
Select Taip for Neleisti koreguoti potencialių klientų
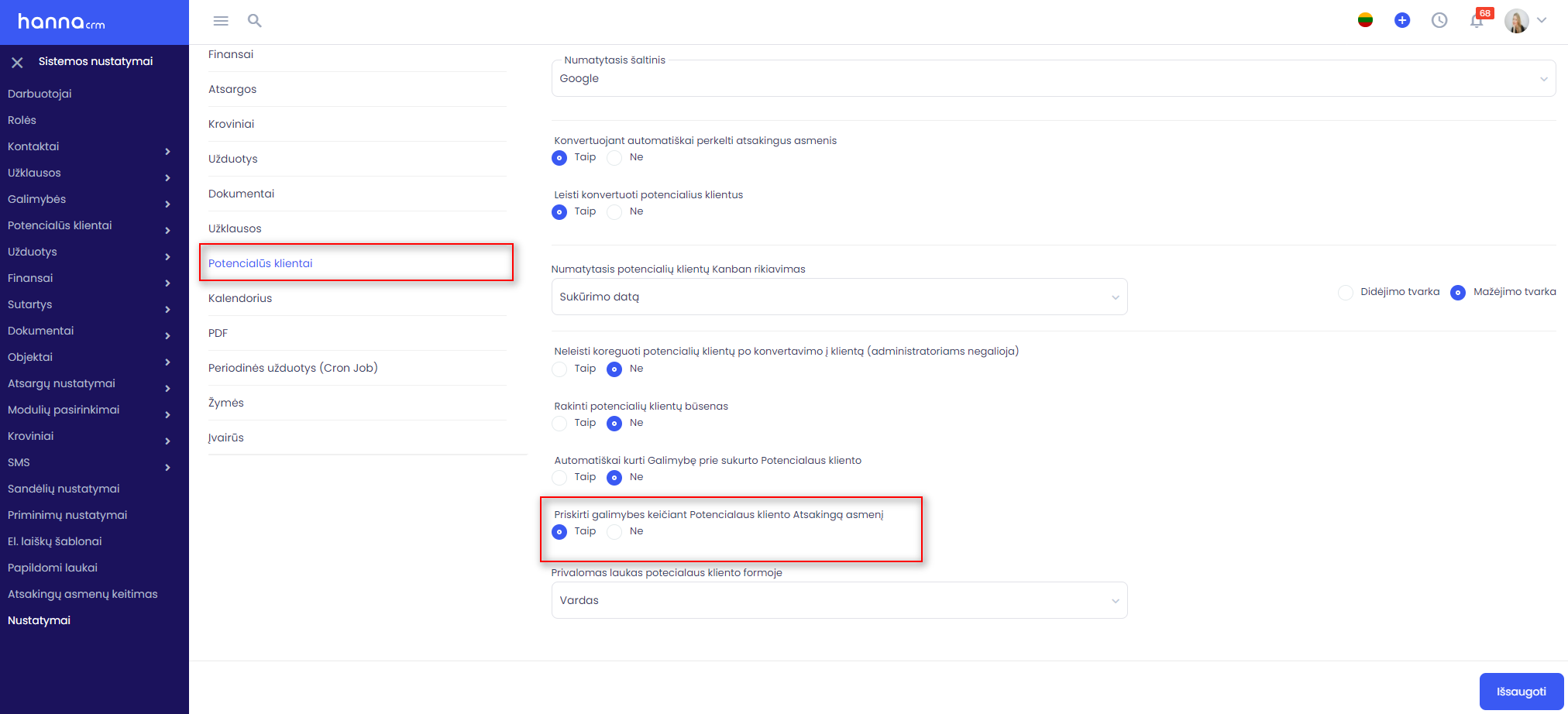pyautogui.click(x=559, y=369)
